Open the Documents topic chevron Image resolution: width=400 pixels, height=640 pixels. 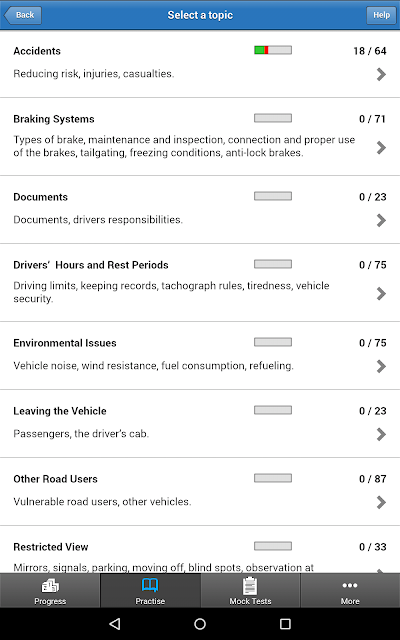click(x=381, y=220)
